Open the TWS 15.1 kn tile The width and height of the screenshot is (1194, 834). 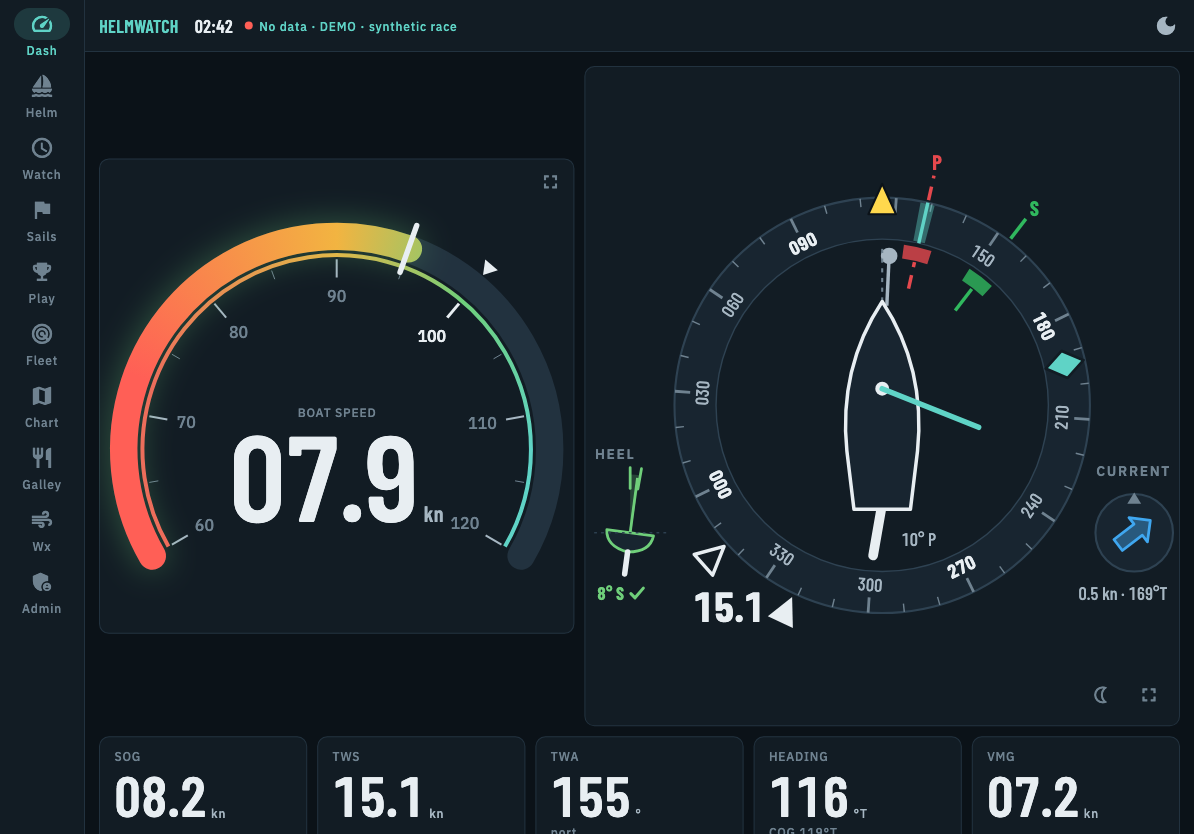pos(421,785)
